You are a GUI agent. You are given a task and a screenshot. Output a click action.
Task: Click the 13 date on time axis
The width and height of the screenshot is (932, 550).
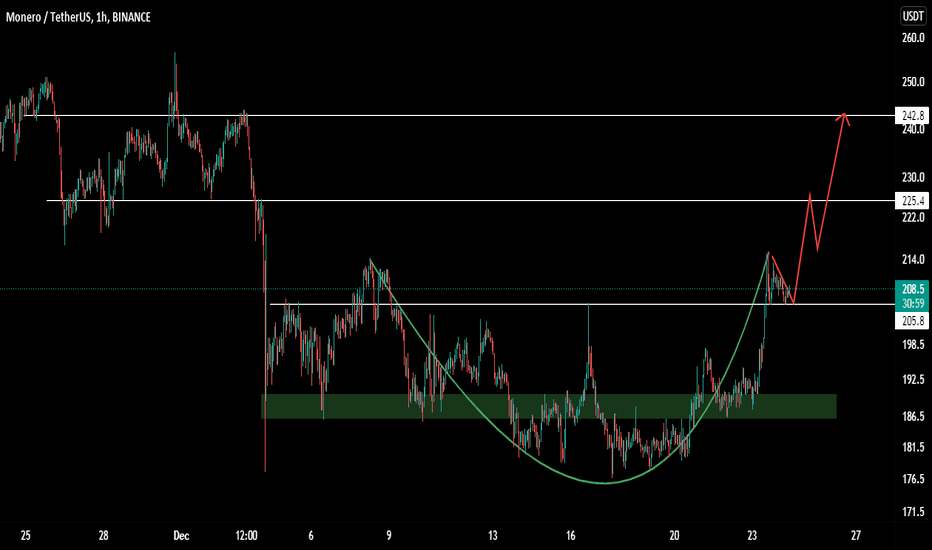pyautogui.click(x=493, y=536)
